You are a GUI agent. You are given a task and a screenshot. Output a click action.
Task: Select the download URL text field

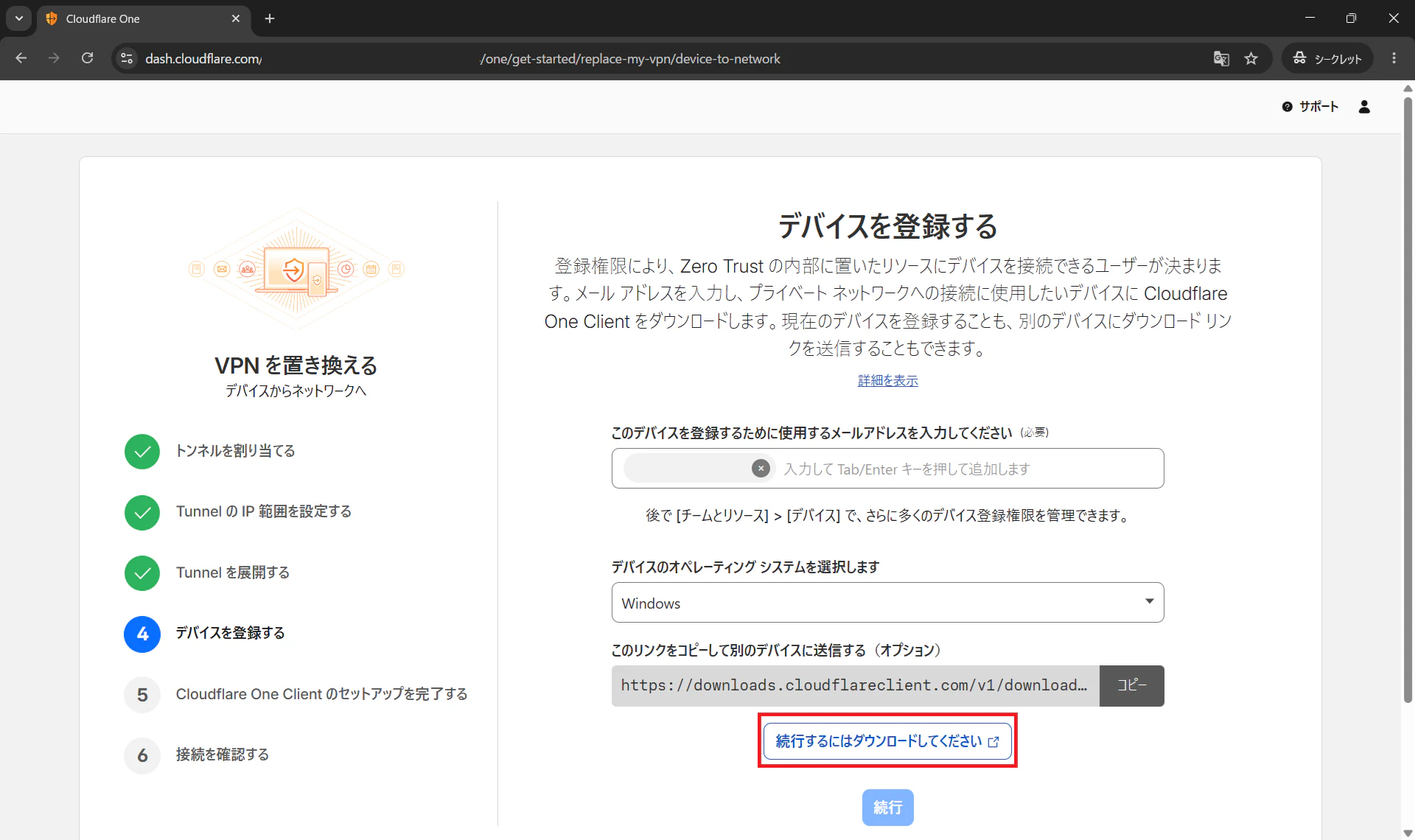click(x=855, y=686)
